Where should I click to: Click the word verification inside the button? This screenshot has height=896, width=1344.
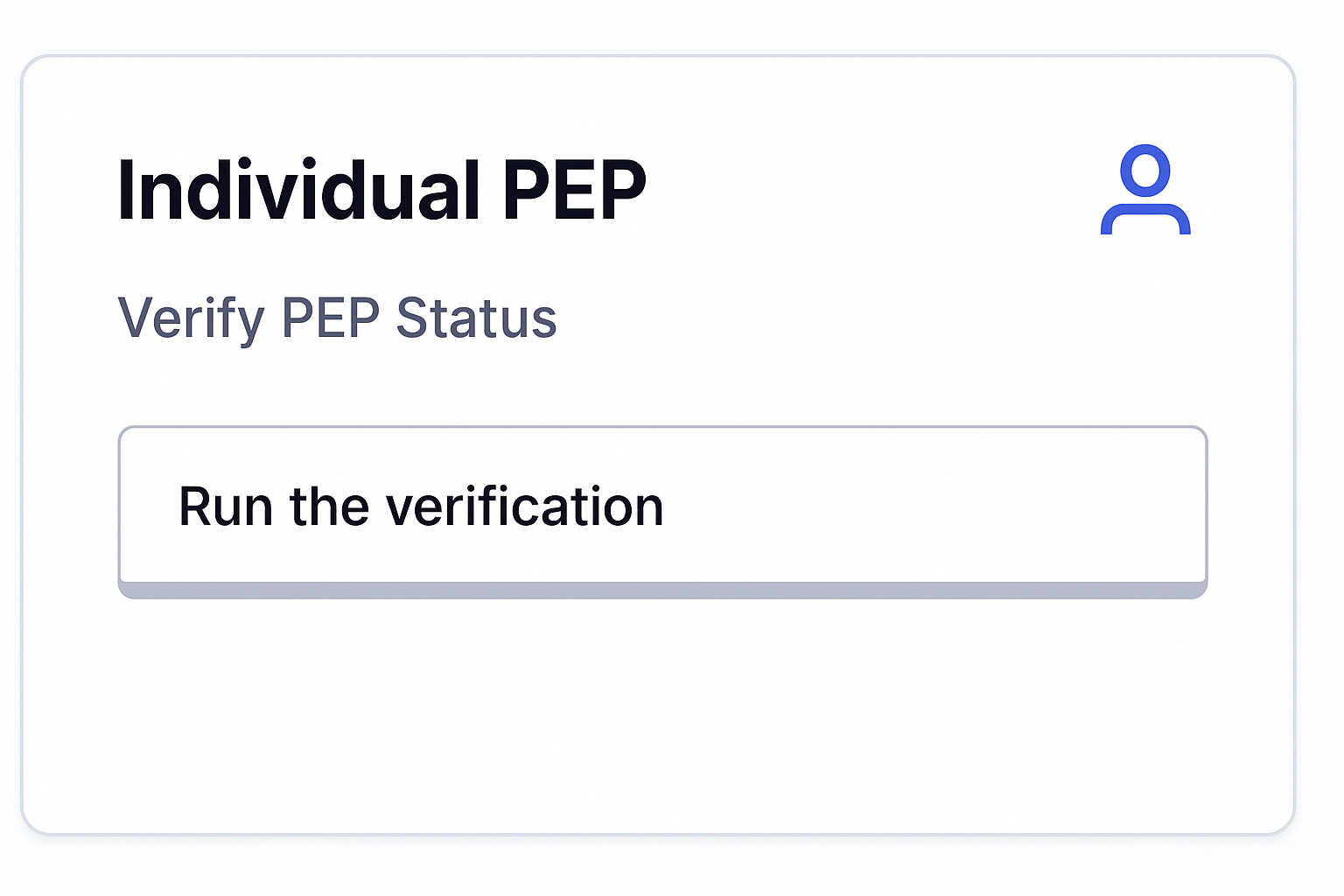coord(524,507)
